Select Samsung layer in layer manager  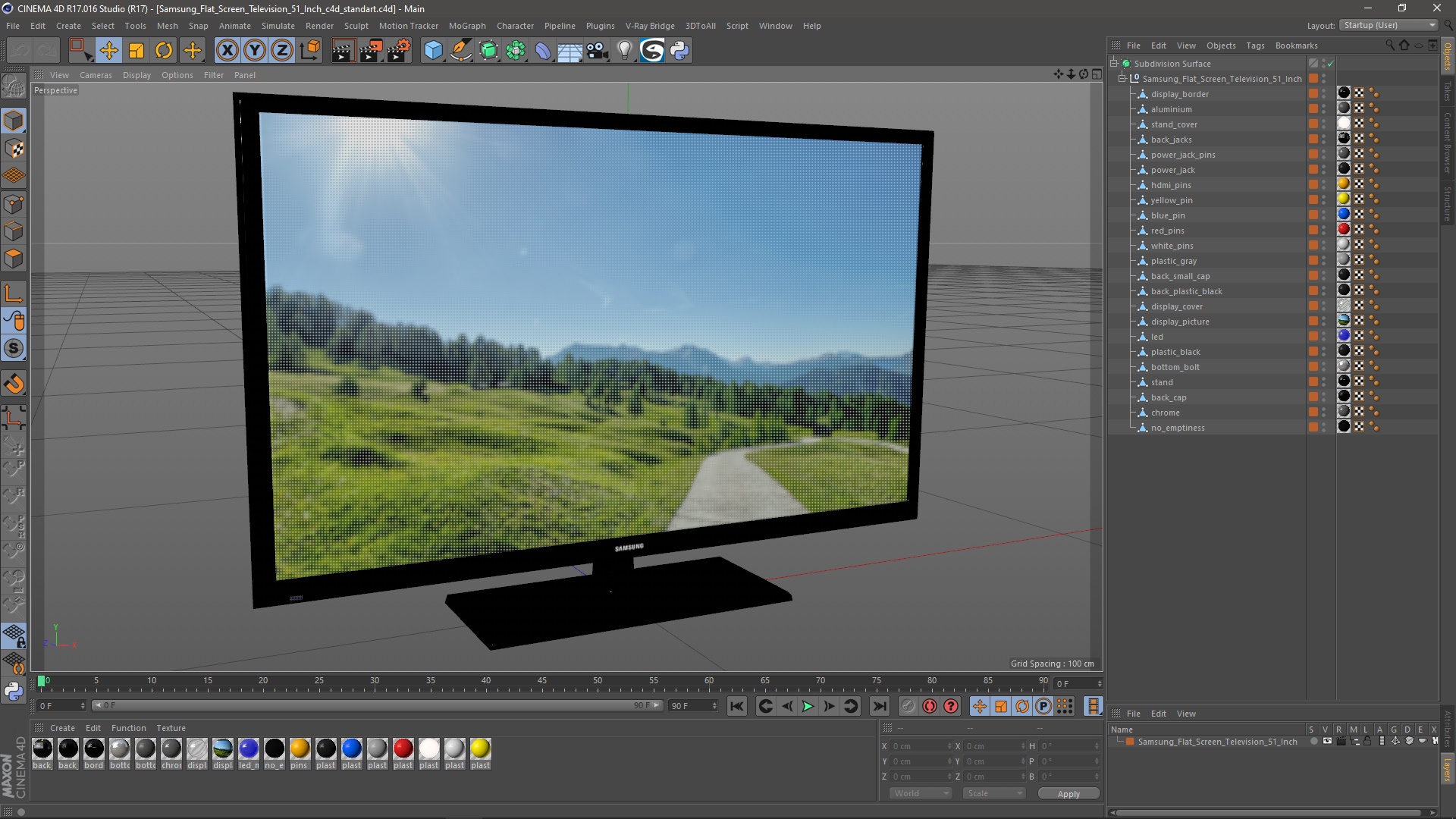coord(1217,742)
